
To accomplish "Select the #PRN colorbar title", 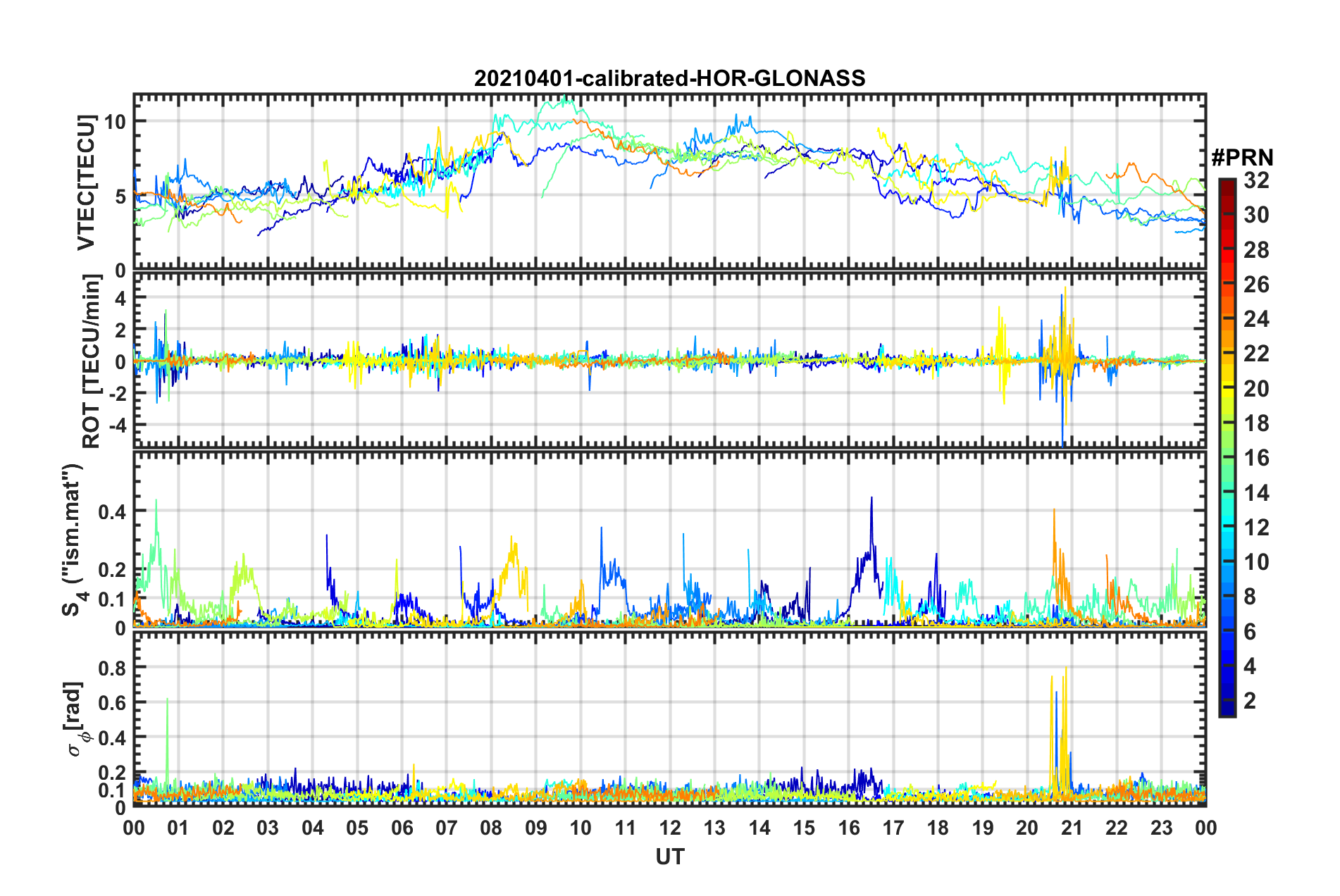I will point(1242,158).
